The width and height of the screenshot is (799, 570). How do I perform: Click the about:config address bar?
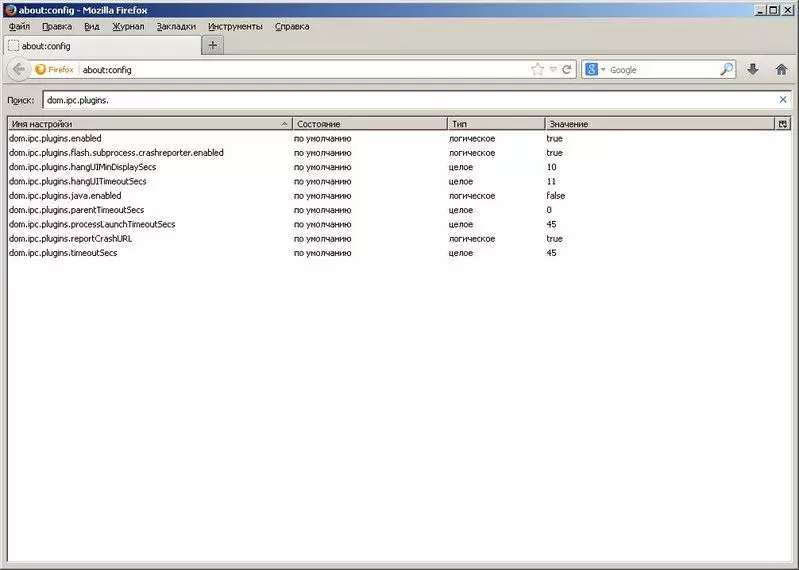click(x=303, y=69)
